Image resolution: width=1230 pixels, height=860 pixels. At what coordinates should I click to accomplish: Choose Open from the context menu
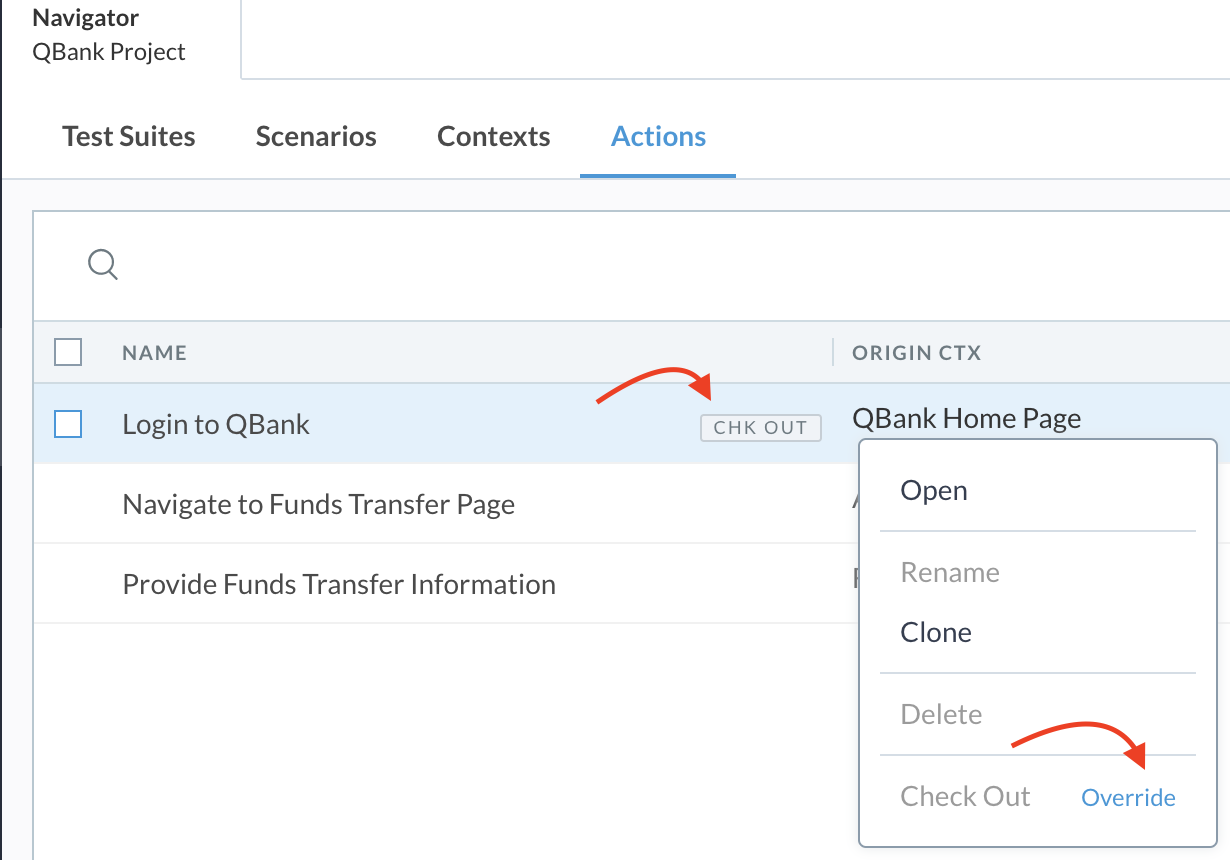click(934, 490)
